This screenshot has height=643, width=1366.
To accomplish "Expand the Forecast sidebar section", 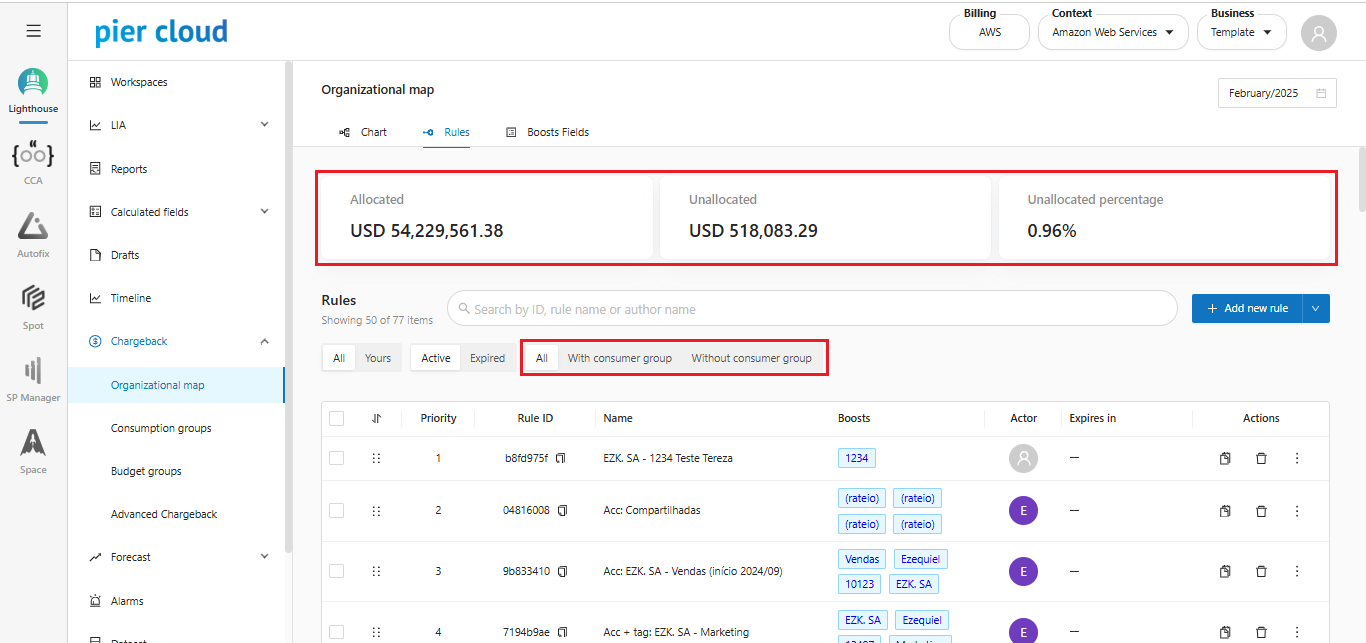I will 264,557.
